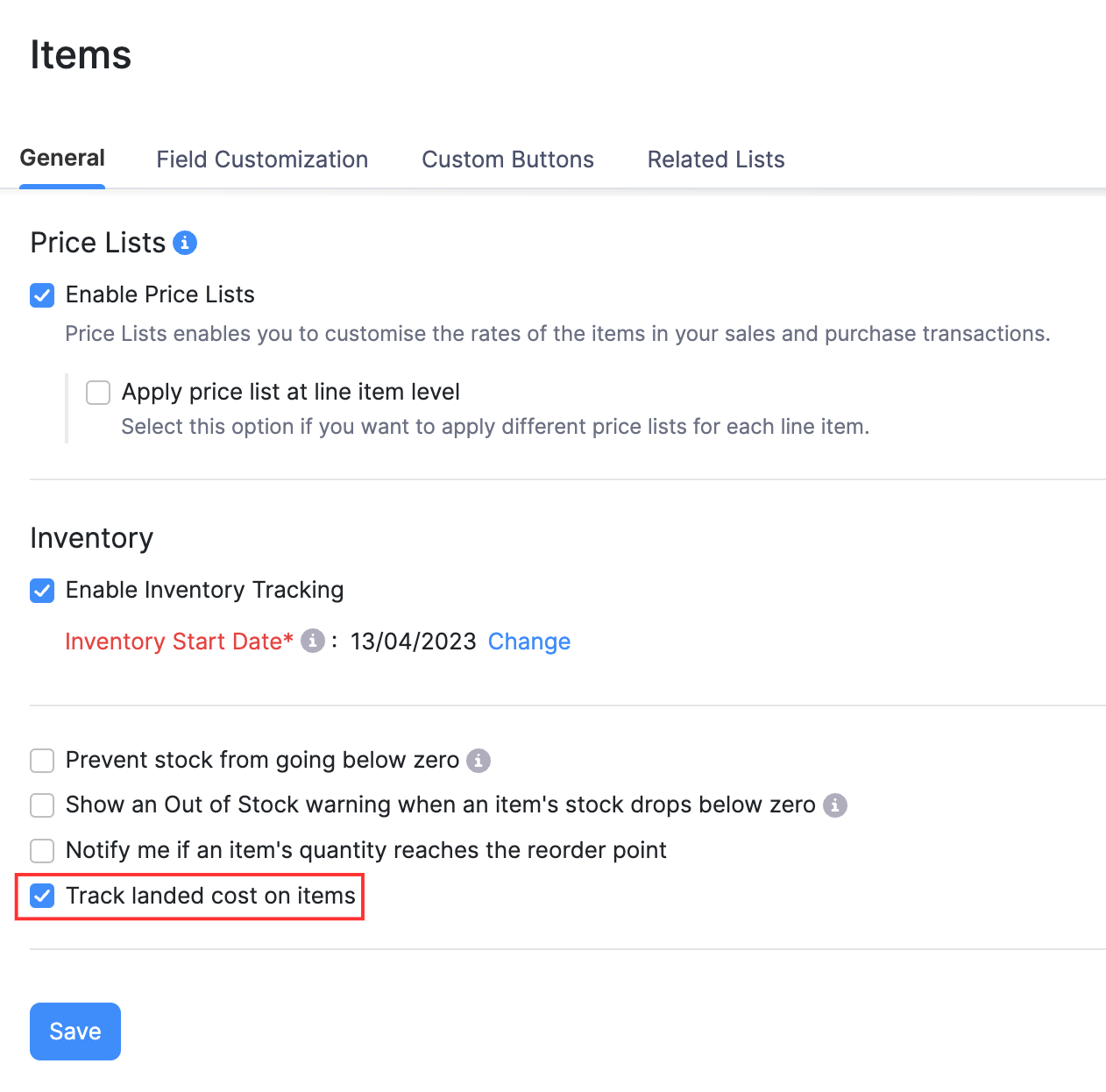Viewport: 1106px width, 1092px height.
Task: Open the Custom Buttons tab
Action: 507,160
